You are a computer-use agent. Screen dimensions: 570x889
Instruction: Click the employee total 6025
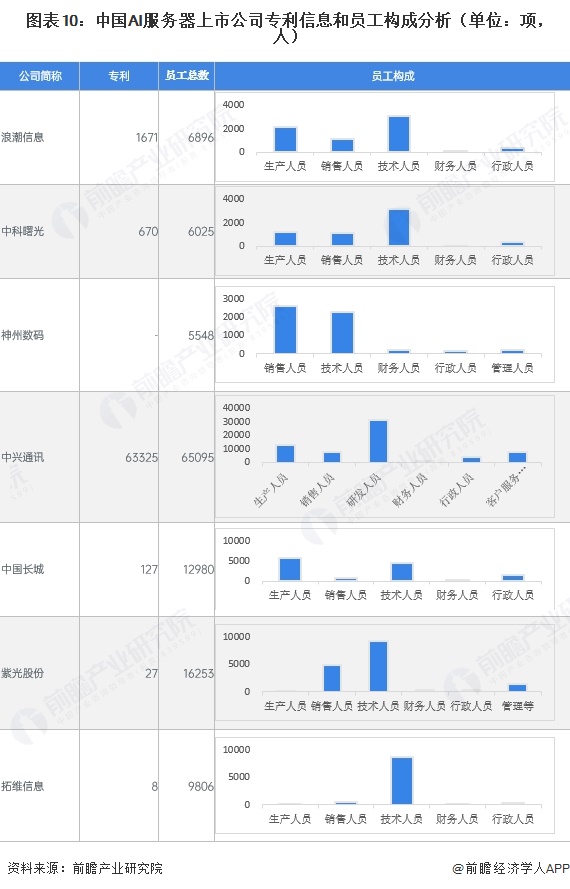[201, 231]
